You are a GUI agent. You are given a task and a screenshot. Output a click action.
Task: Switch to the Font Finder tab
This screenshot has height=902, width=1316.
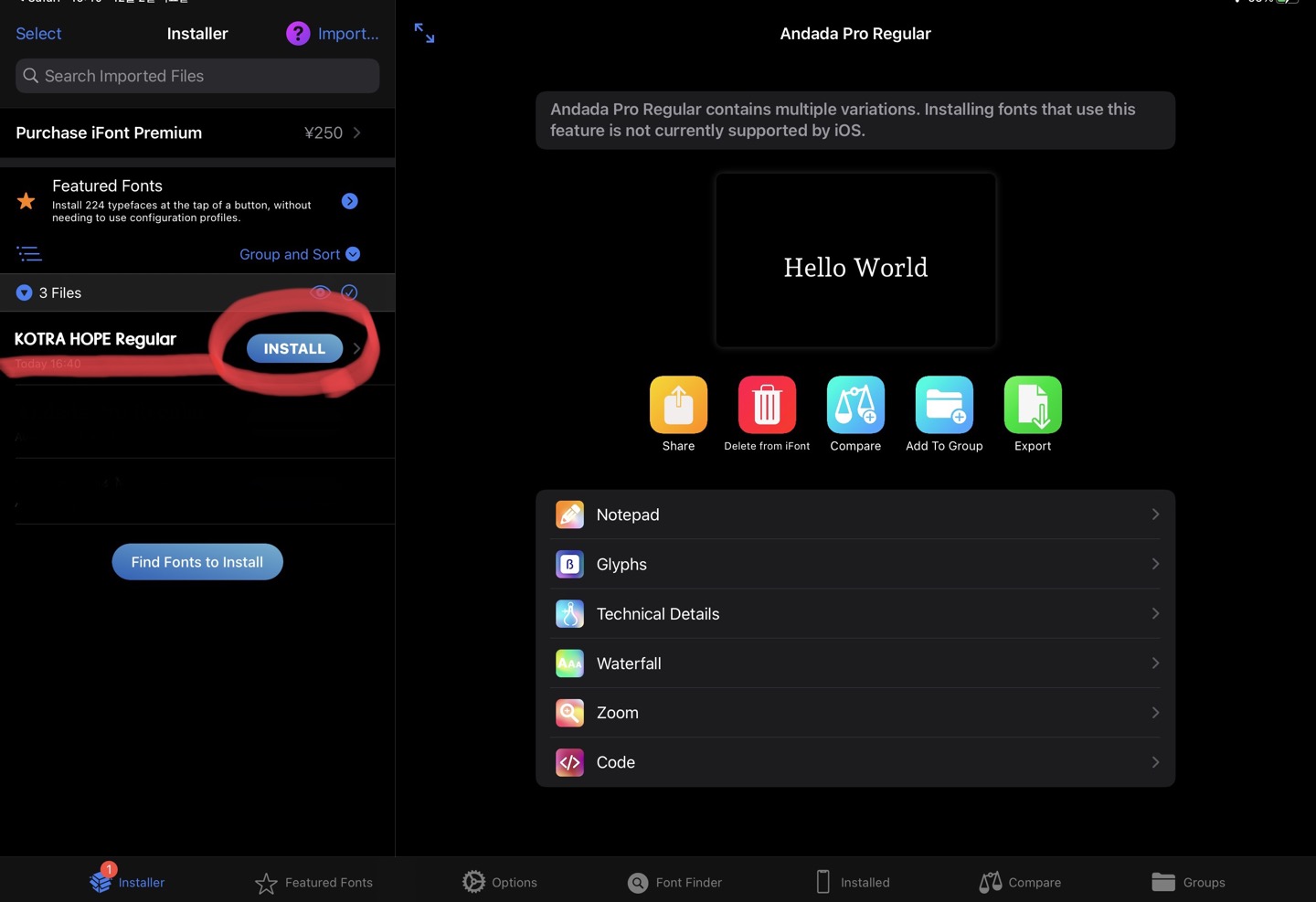pos(674,882)
